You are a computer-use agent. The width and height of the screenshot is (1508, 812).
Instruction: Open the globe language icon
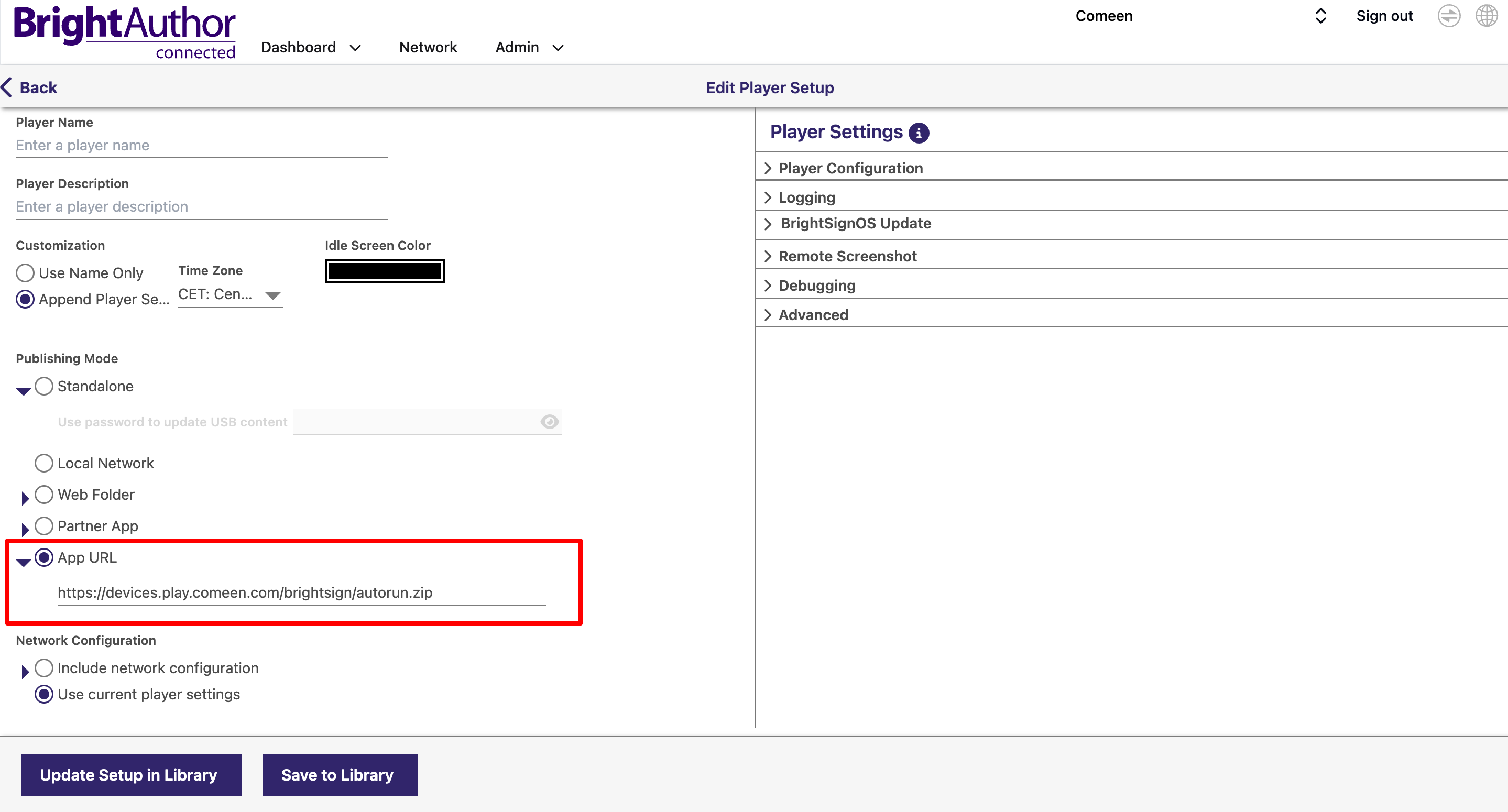pos(1486,16)
